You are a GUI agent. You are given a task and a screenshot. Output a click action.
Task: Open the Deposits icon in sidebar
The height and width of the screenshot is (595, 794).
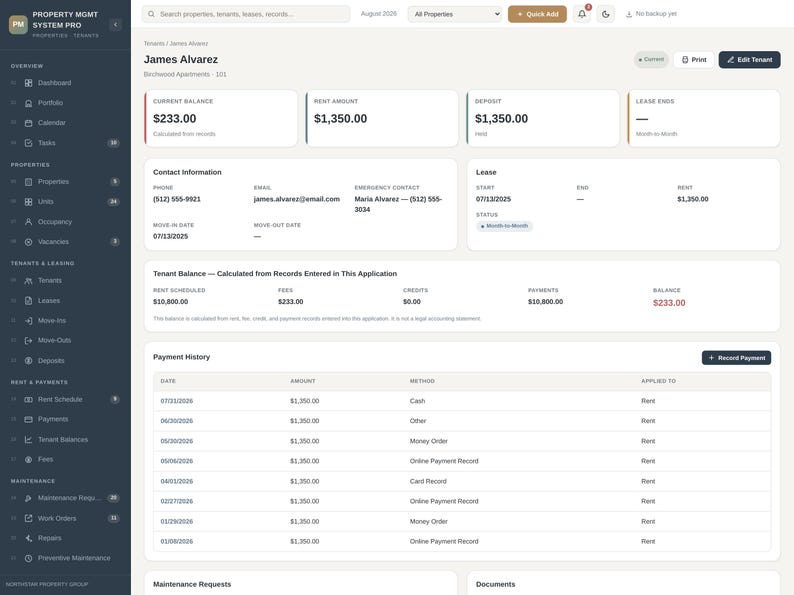28,361
